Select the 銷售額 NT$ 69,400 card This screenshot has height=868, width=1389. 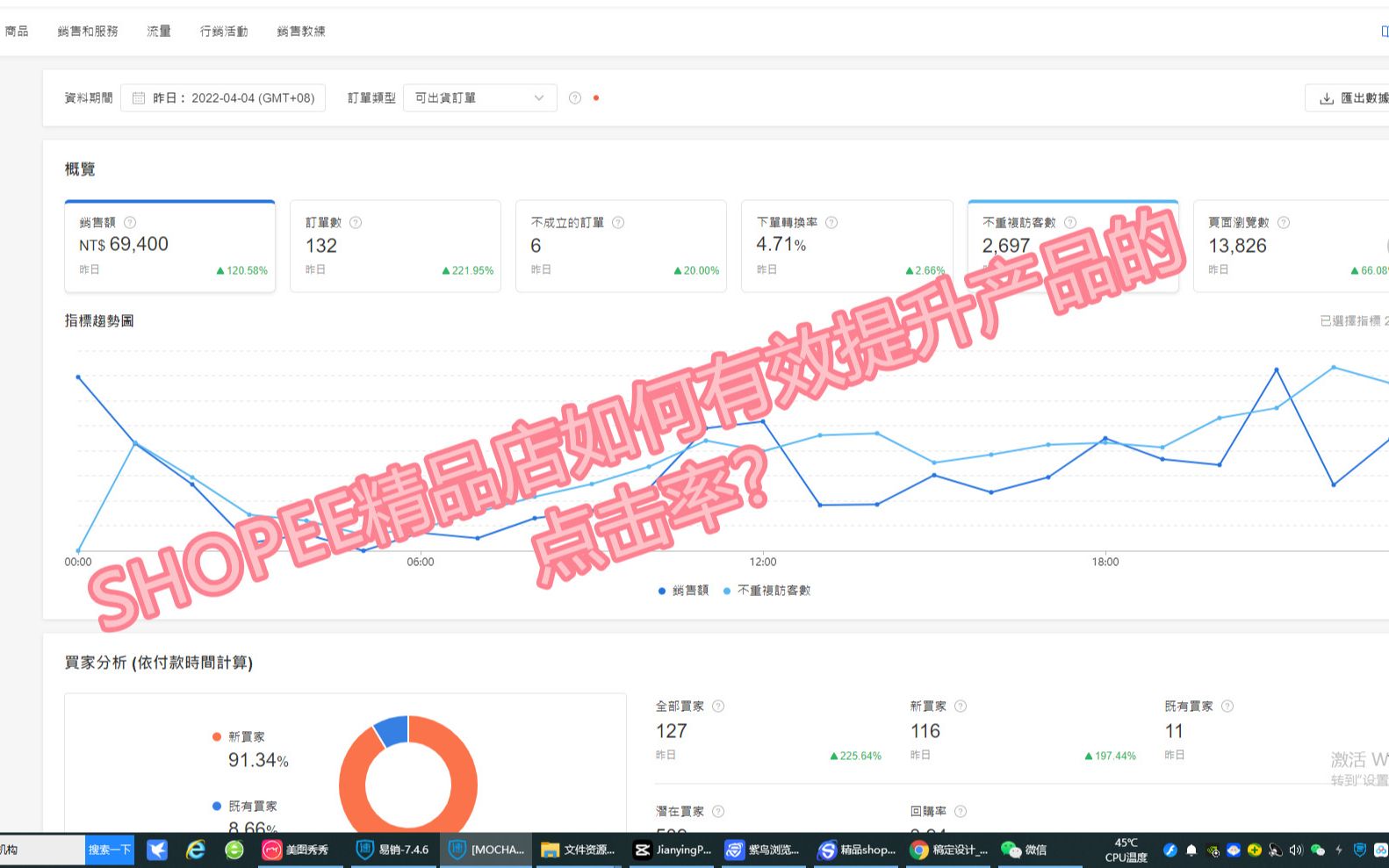coord(169,247)
